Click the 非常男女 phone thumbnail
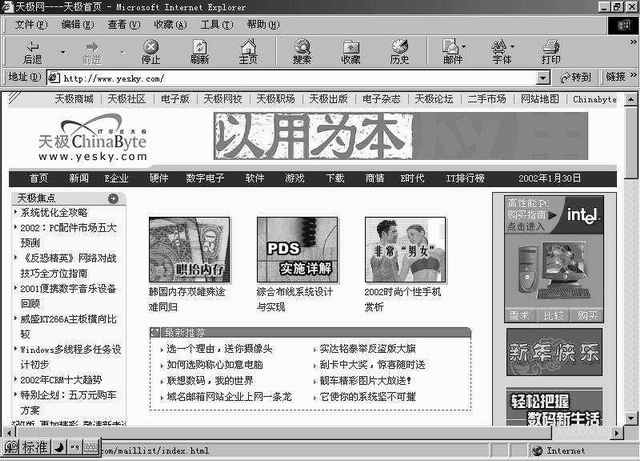 point(405,250)
